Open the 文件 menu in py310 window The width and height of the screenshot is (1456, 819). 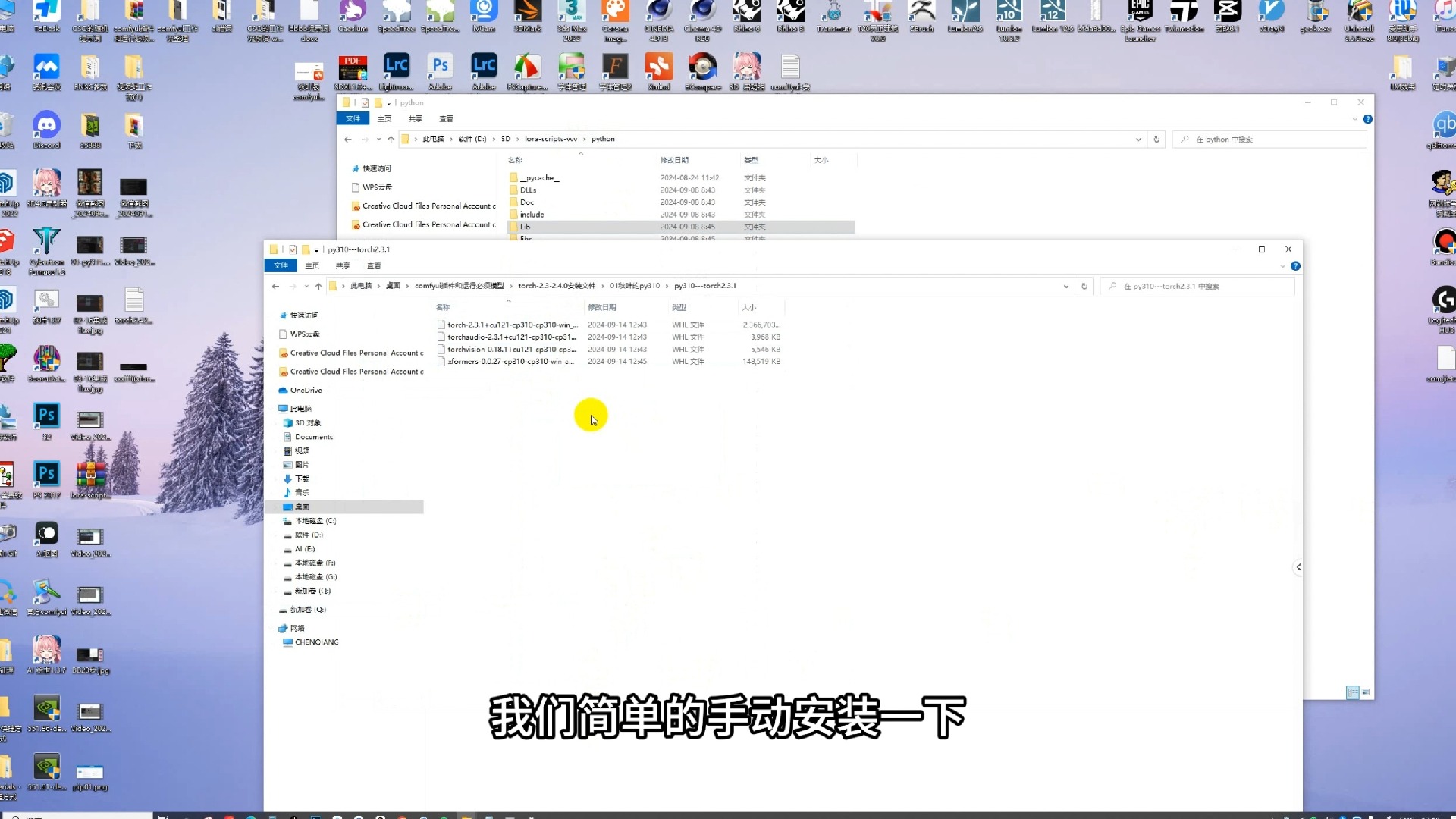(x=281, y=265)
